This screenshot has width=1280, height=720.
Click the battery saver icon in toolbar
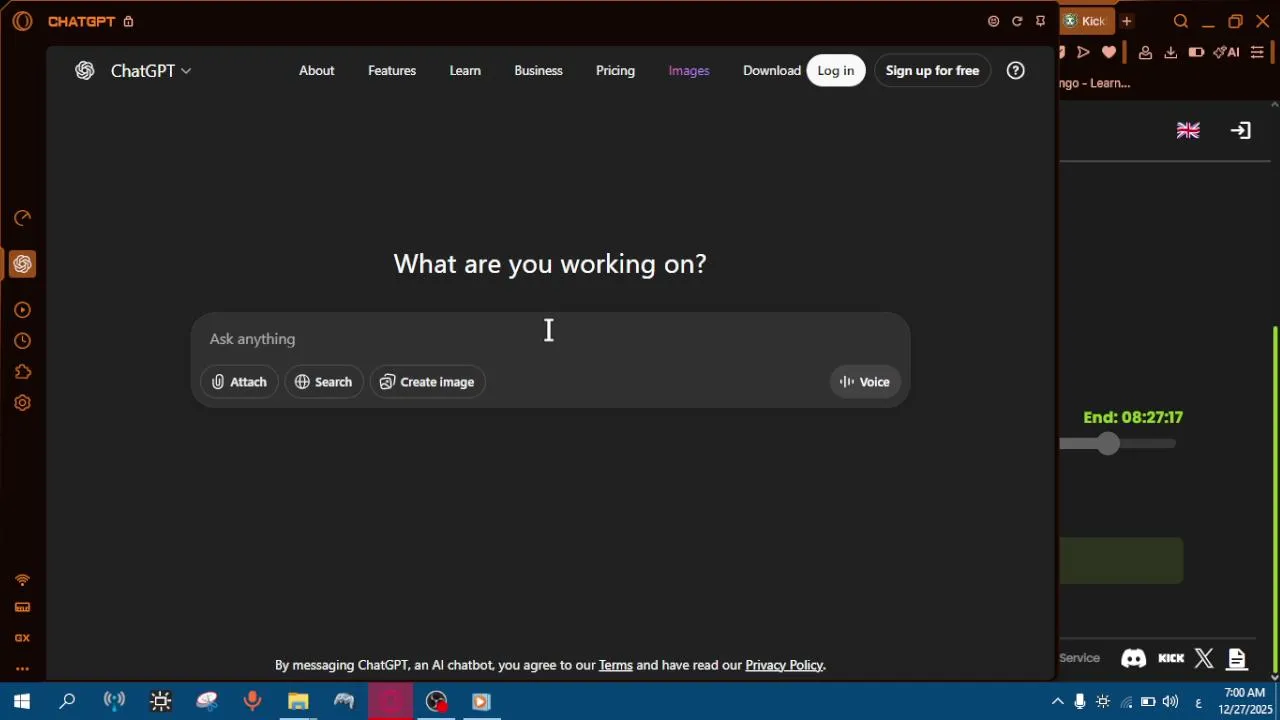(x=1196, y=52)
